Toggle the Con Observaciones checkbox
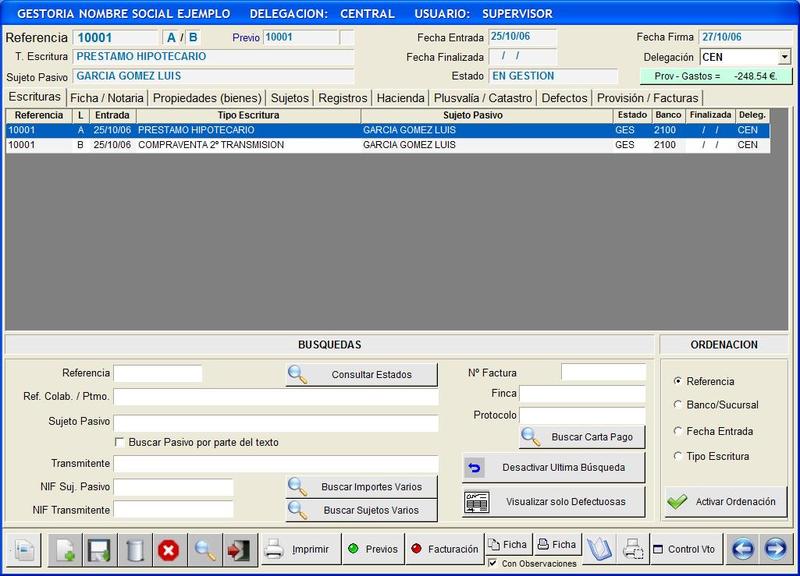Viewport: 800px width, 576px height. [x=493, y=564]
